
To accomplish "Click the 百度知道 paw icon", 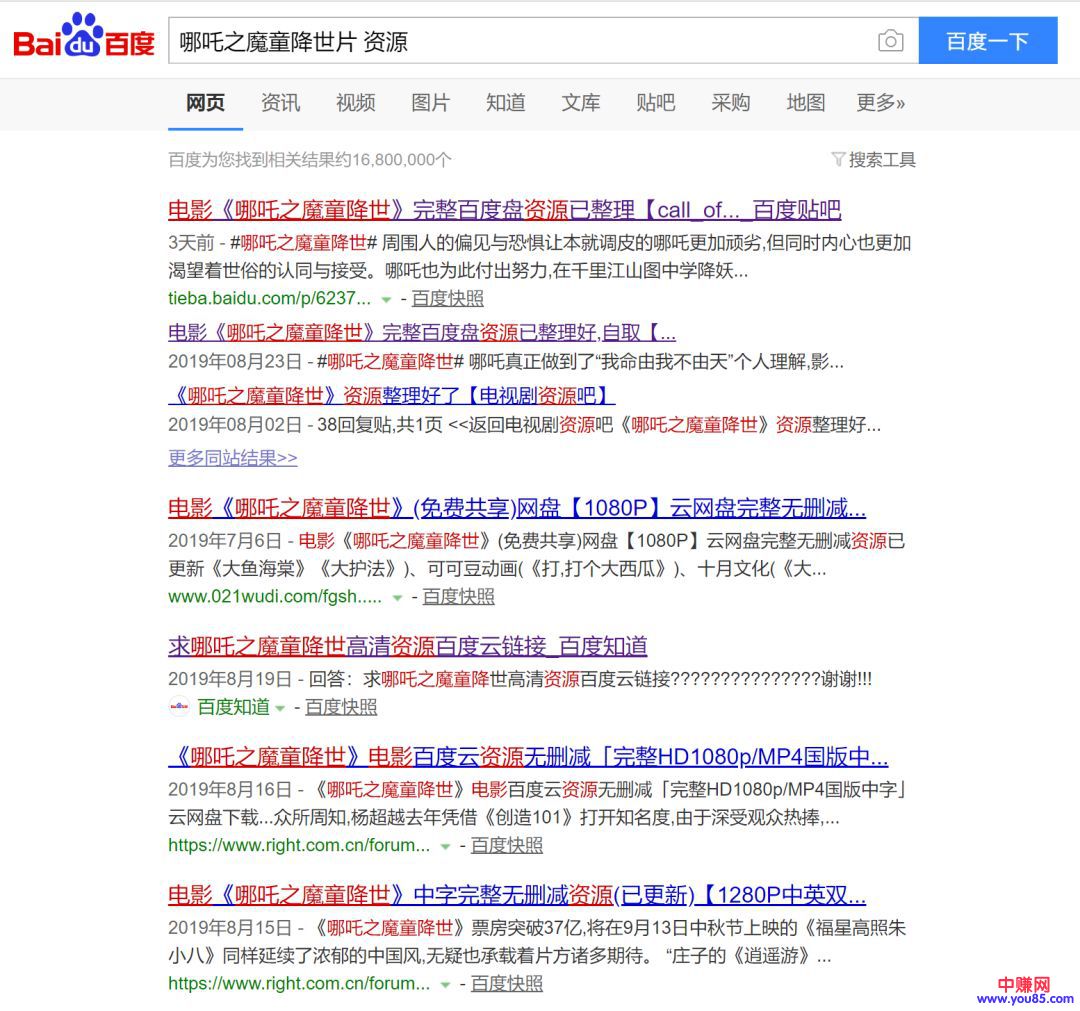I will tap(179, 707).
